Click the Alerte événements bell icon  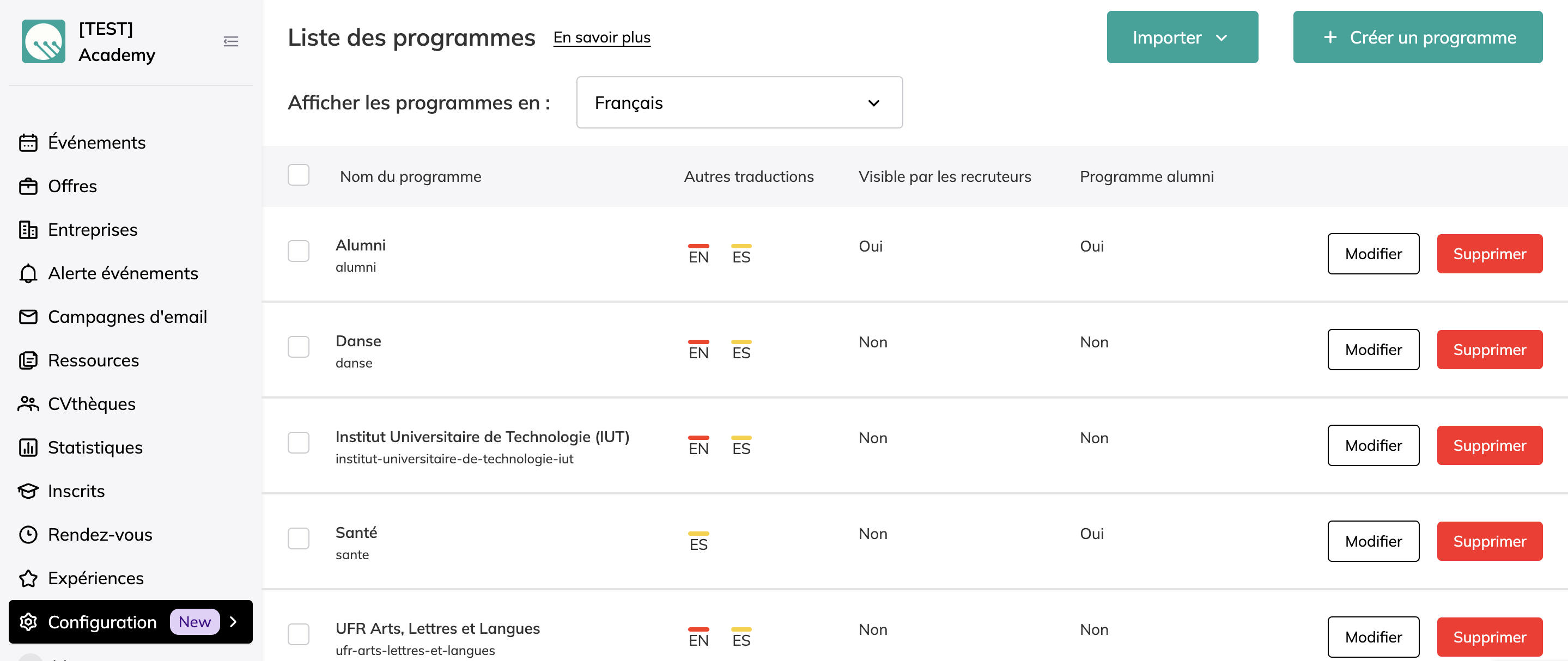point(28,274)
